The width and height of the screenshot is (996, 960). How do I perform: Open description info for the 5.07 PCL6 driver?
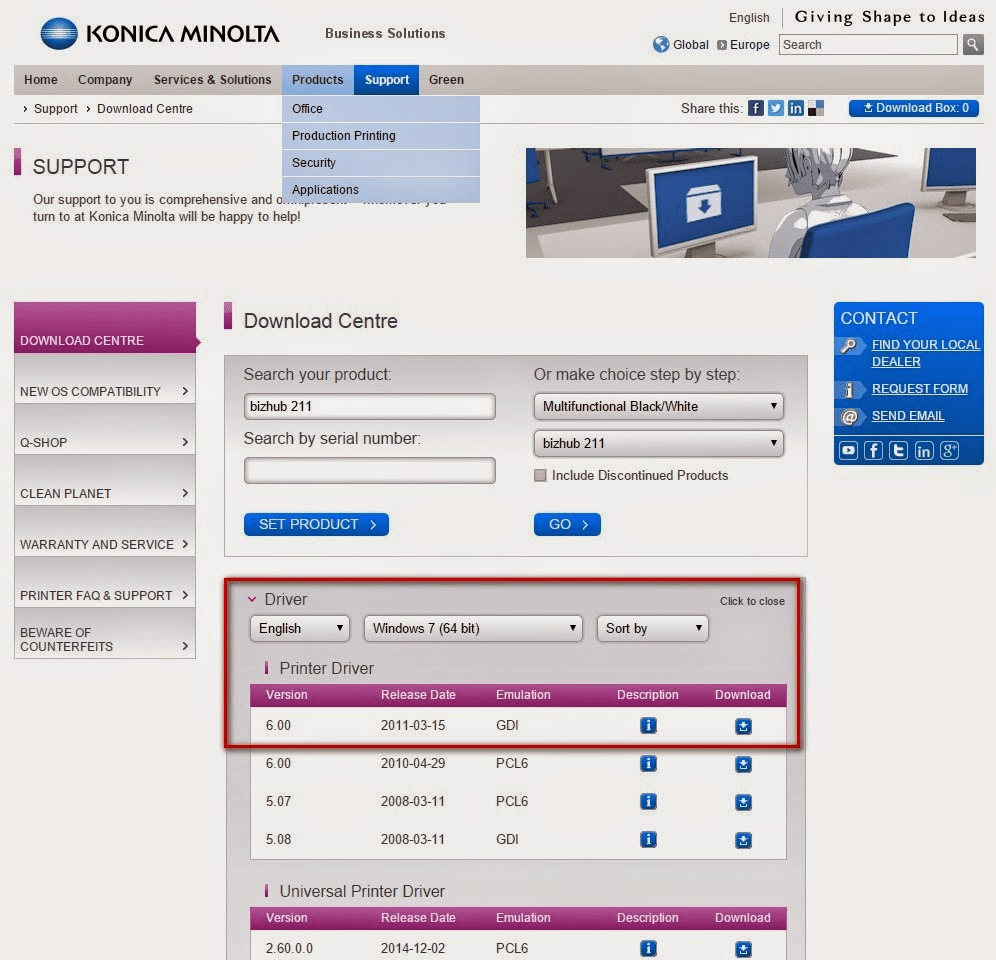point(648,801)
